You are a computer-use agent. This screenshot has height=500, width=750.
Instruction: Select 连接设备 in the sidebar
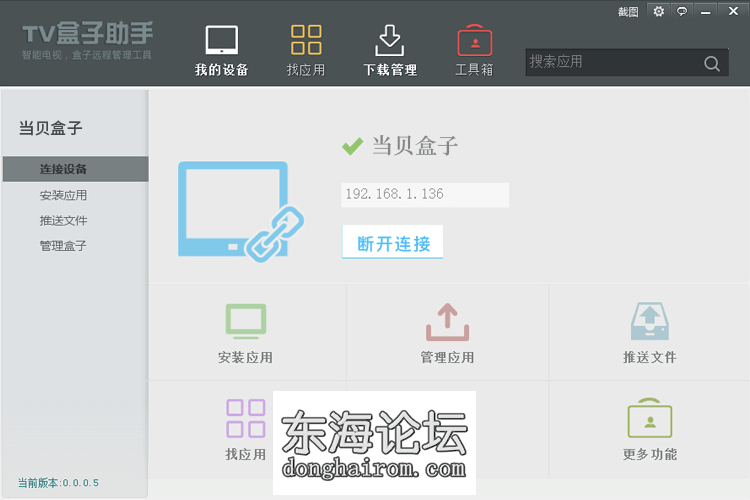click(76, 169)
